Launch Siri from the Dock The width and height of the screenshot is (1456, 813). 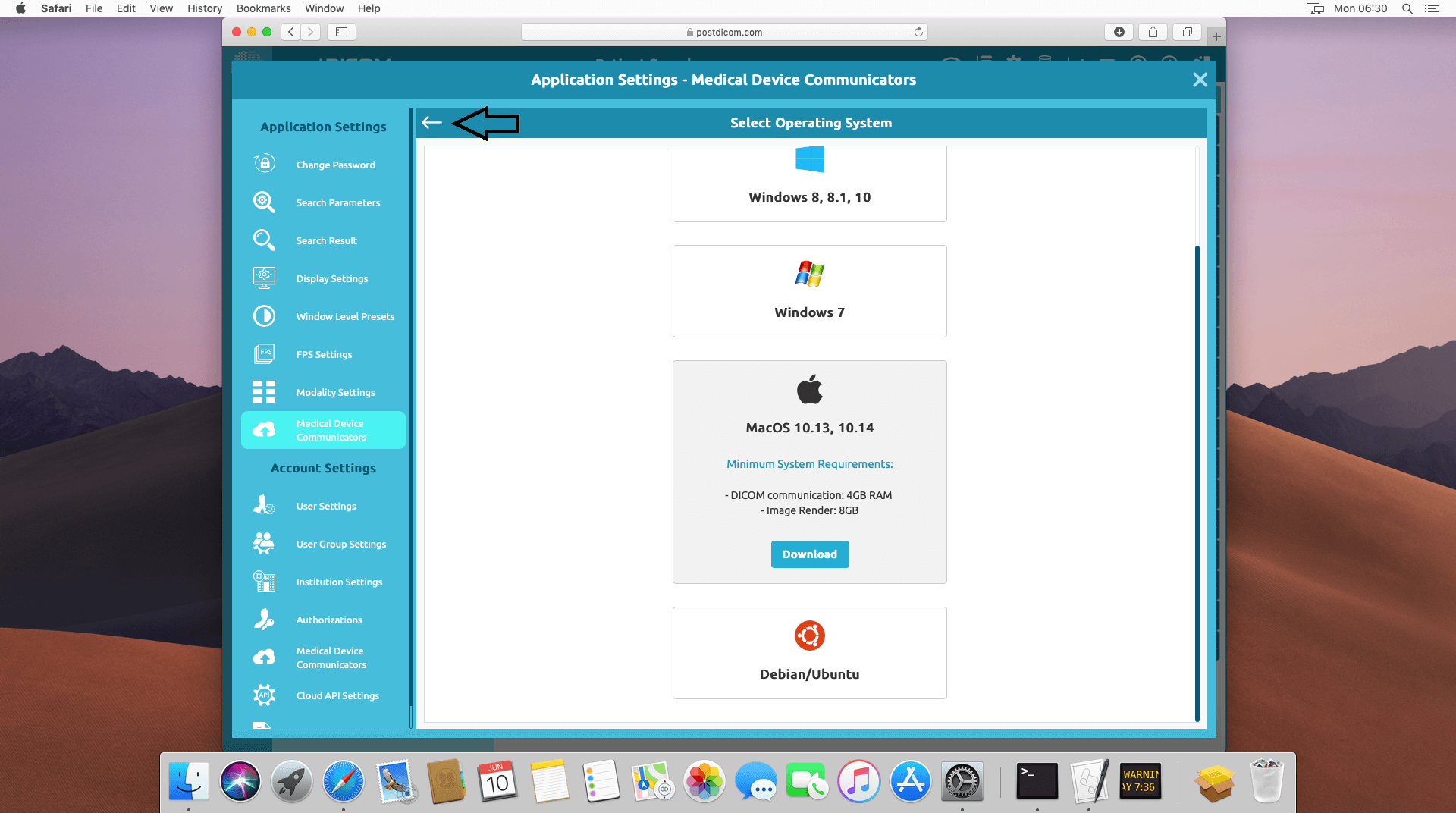240,781
